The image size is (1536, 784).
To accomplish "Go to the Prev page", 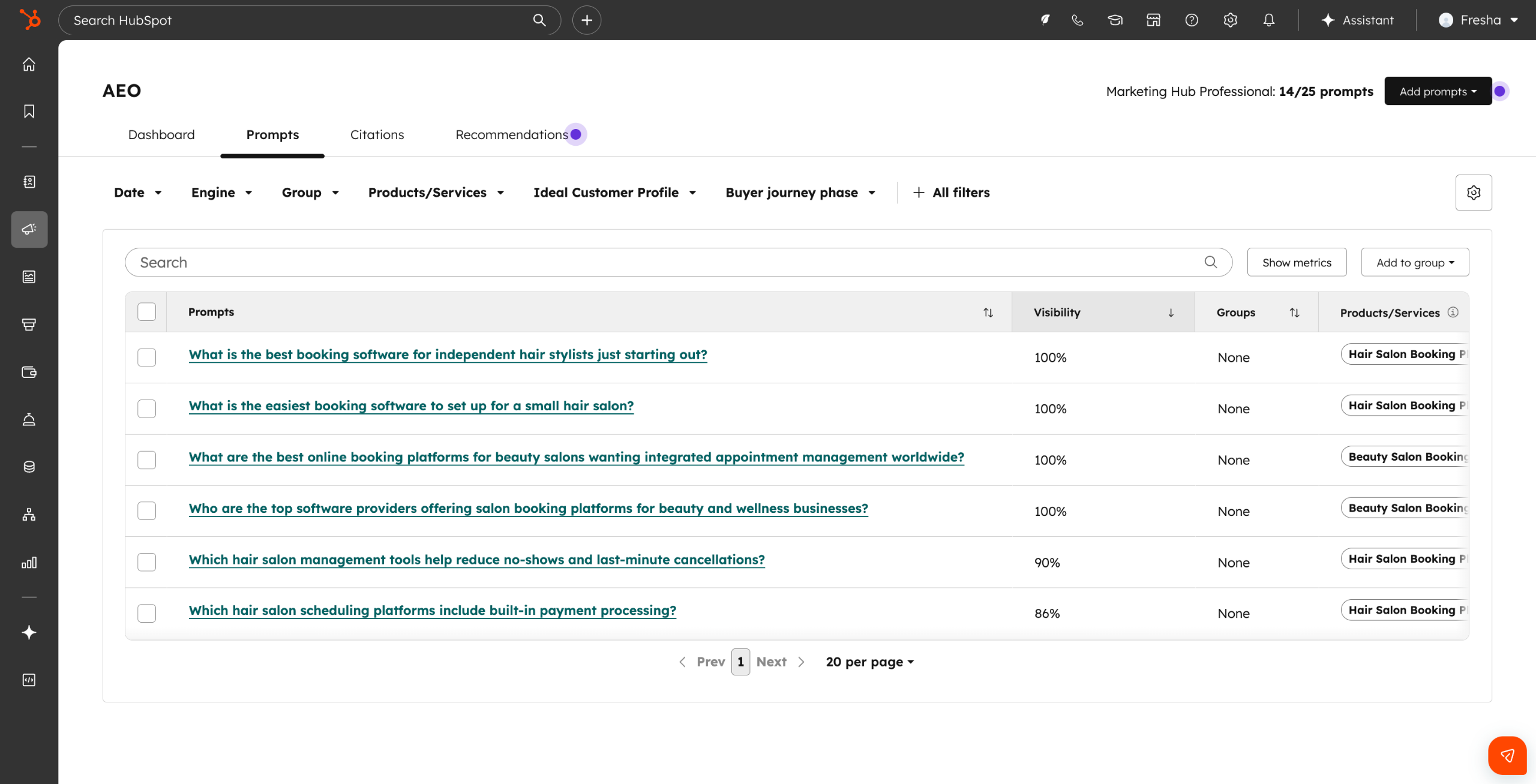I will pos(702,662).
